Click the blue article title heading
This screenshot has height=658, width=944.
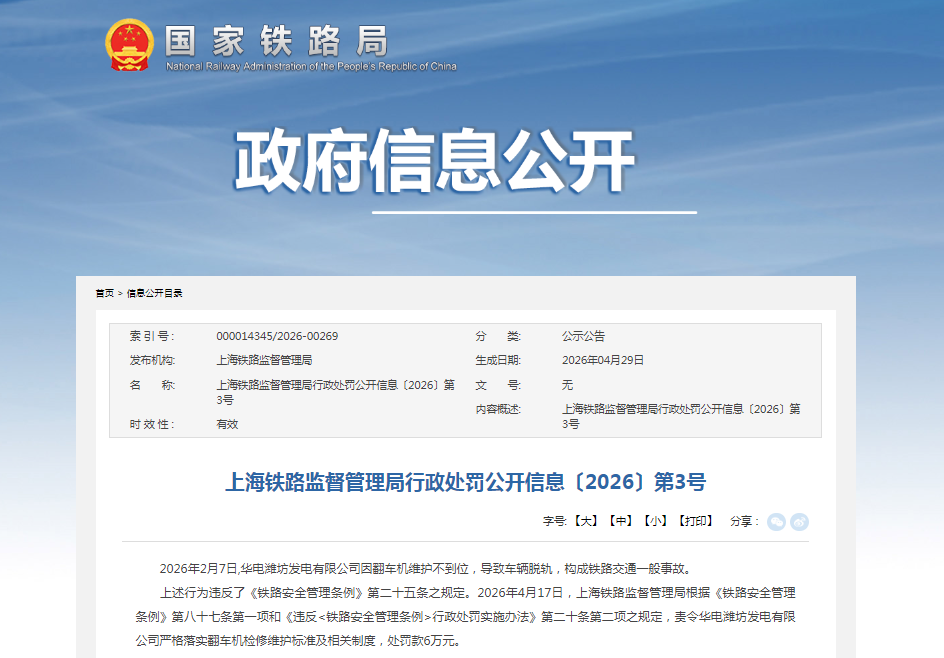point(465,482)
